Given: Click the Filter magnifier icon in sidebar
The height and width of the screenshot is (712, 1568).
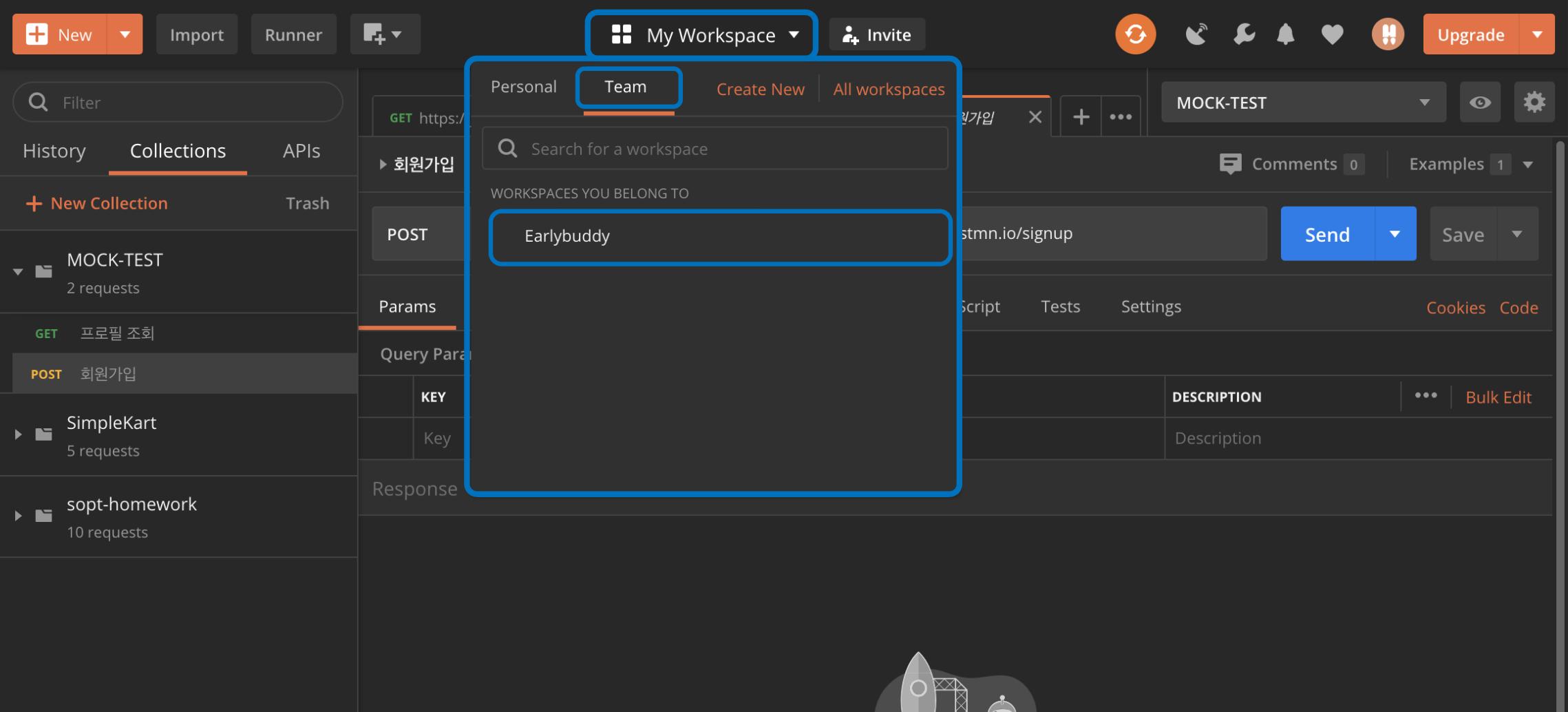Looking at the screenshot, I should (x=39, y=103).
